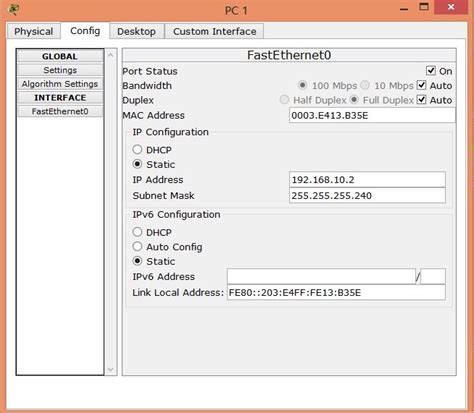Screen dimensions: 474x413
Task: Click the Link Local Address field
Action: pos(336,292)
